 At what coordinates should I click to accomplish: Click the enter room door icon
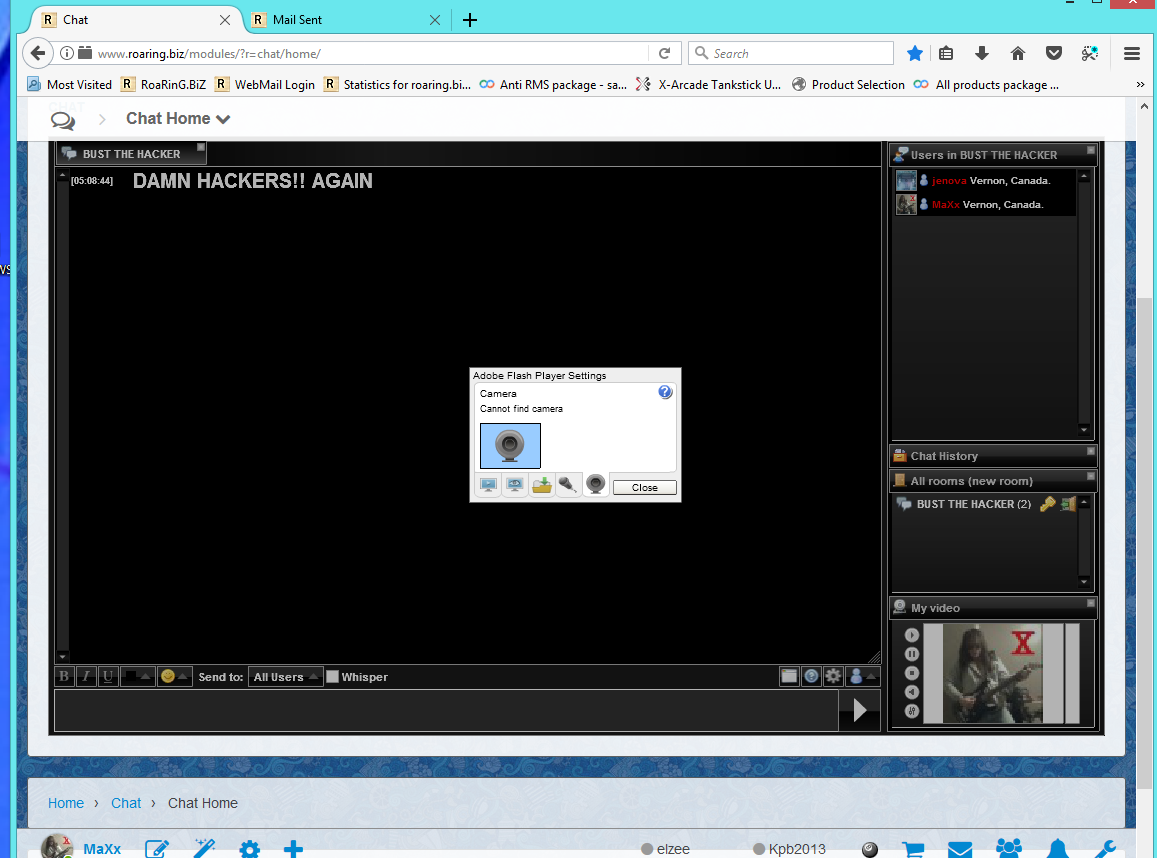1068,504
